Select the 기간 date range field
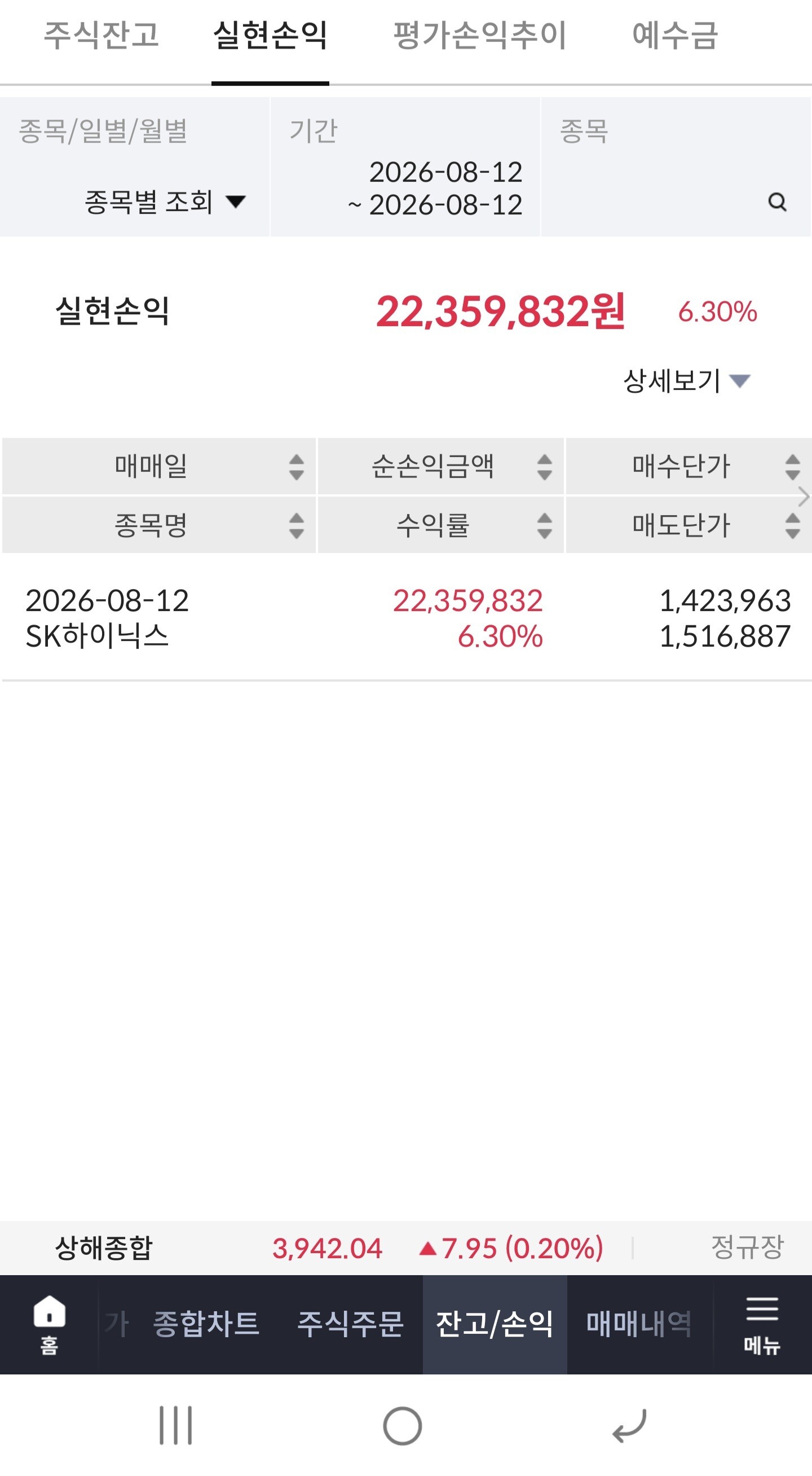The image size is (812, 1476). click(x=405, y=167)
